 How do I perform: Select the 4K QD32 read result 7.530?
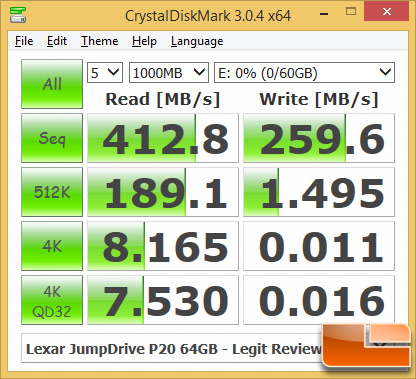click(x=163, y=300)
